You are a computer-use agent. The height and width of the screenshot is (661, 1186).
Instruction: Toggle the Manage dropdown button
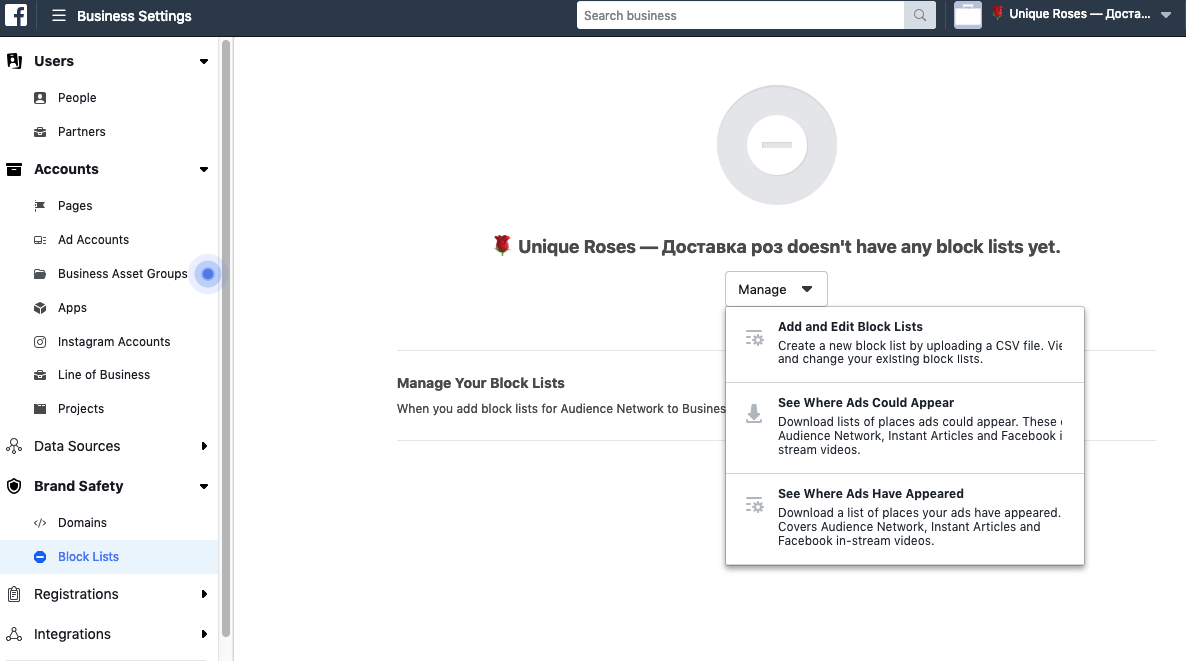[776, 290]
